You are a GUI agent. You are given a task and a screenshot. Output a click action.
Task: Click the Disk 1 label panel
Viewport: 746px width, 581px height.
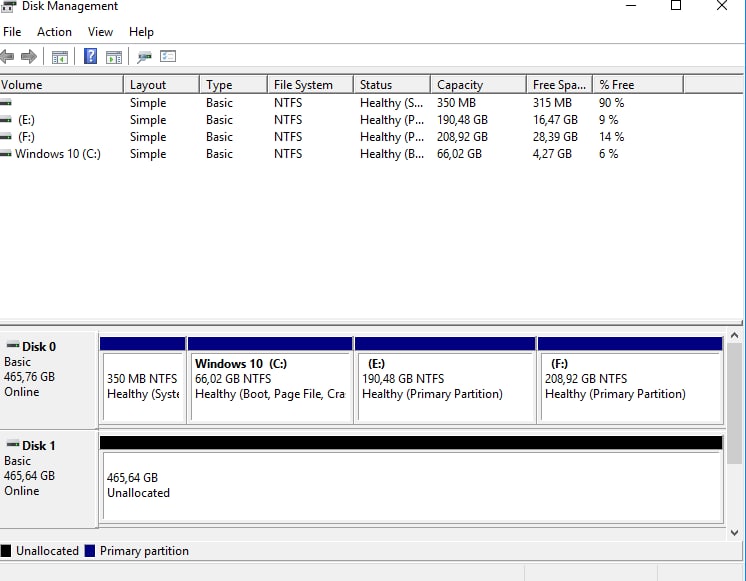click(x=49, y=479)
